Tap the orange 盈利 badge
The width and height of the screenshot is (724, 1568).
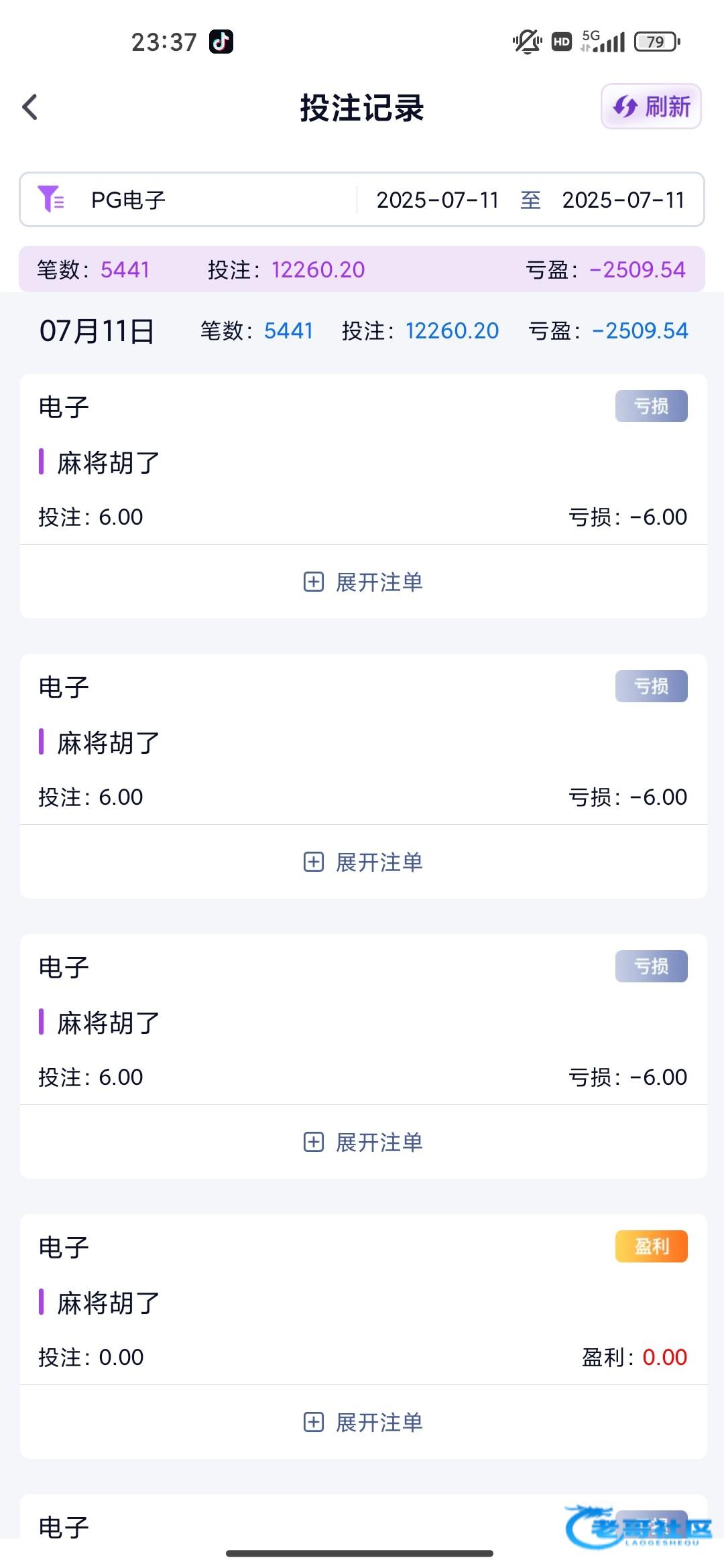(x=651, y=1246)
